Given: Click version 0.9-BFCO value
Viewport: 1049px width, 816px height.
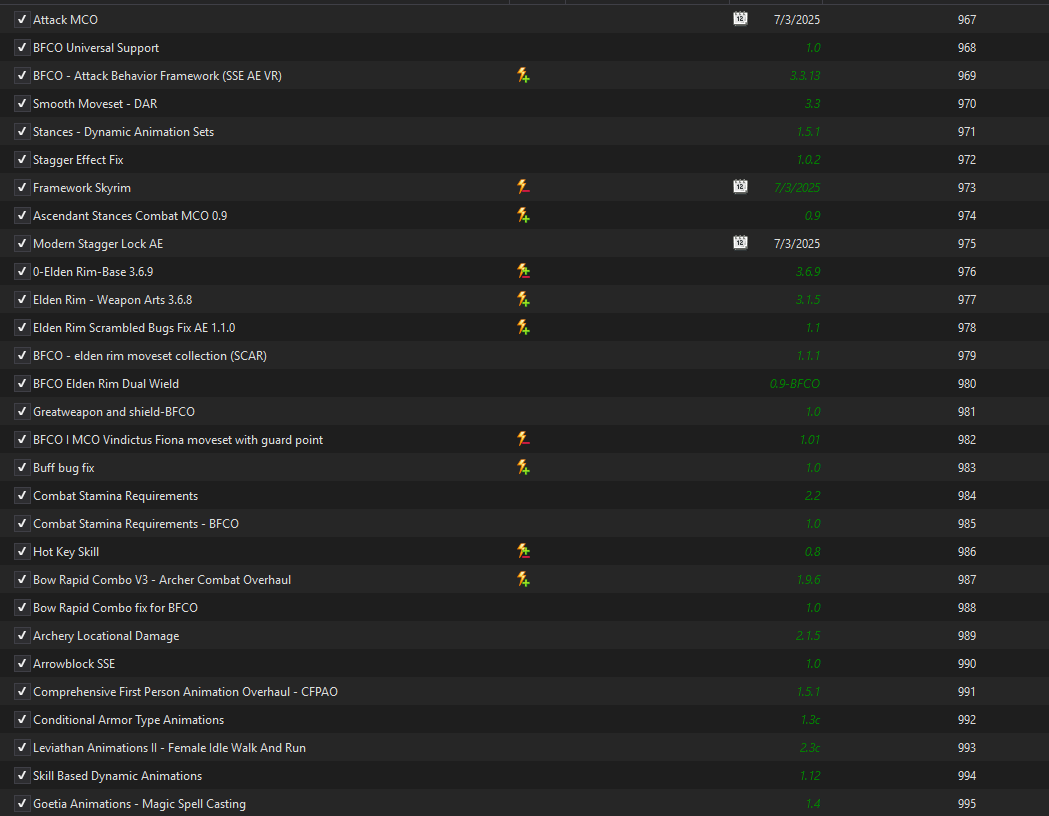Looking at the screenshot, I should (x=795, y=384).
